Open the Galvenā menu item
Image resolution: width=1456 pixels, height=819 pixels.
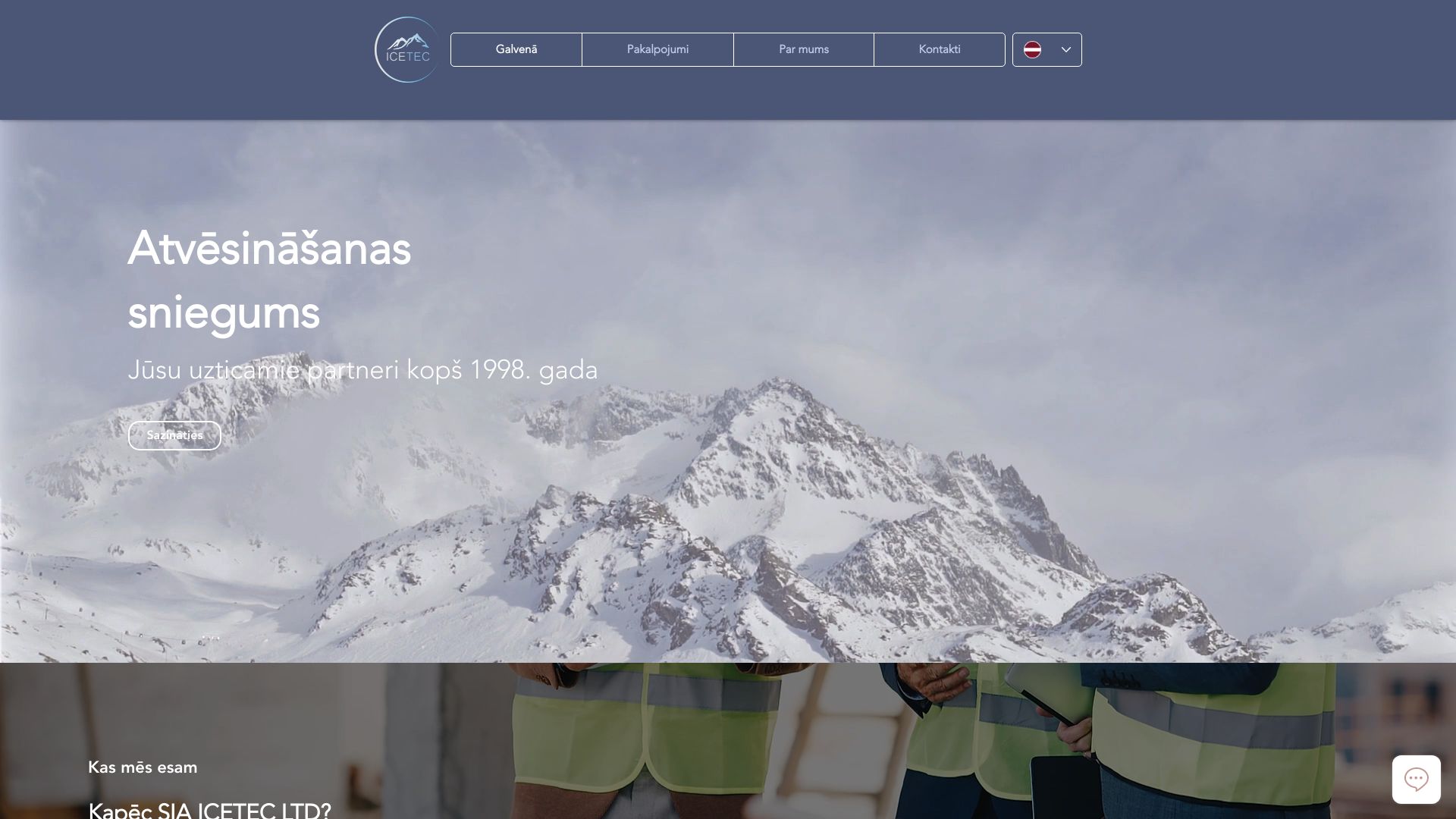click(516, 49)
